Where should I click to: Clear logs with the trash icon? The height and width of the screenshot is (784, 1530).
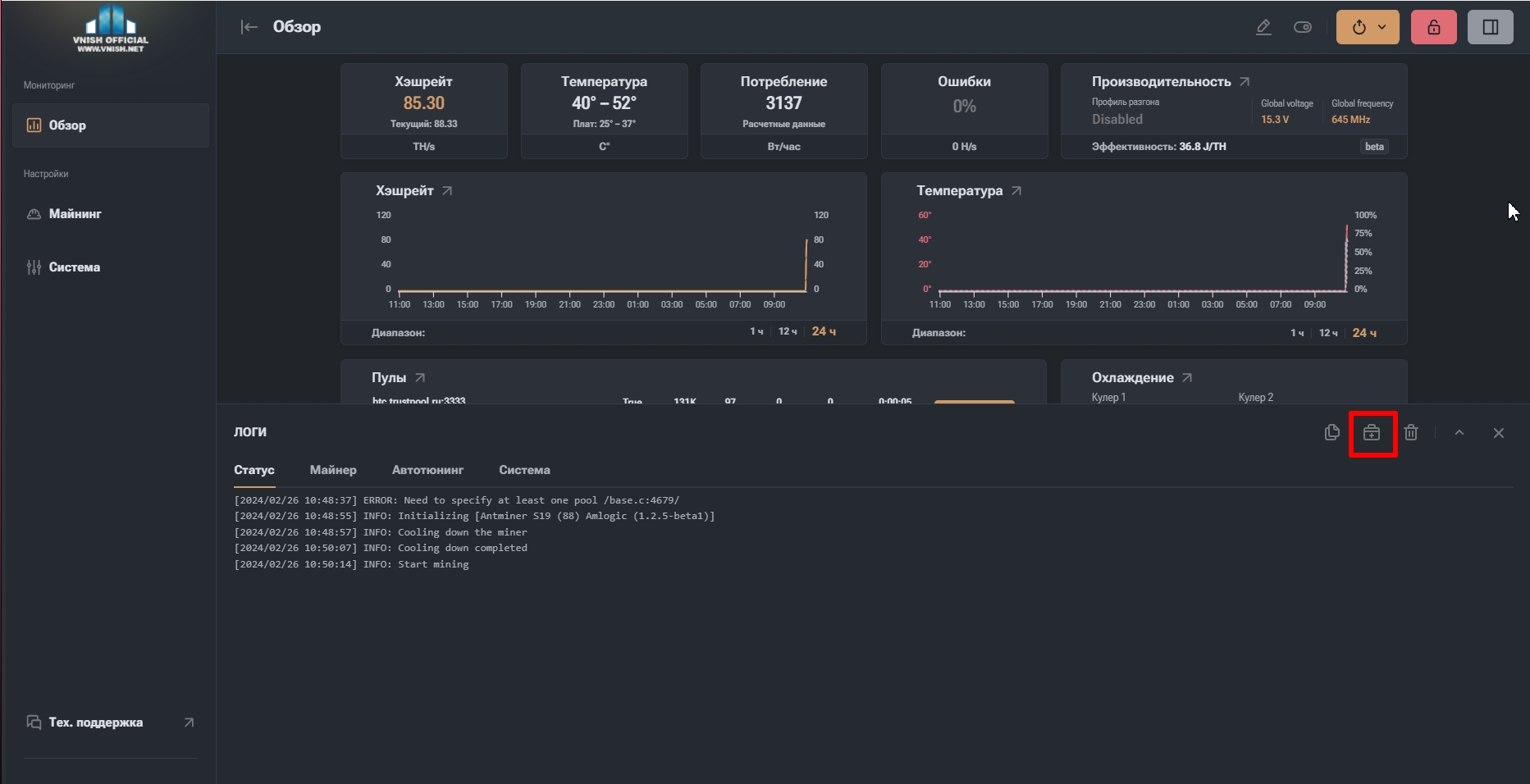1411,432
